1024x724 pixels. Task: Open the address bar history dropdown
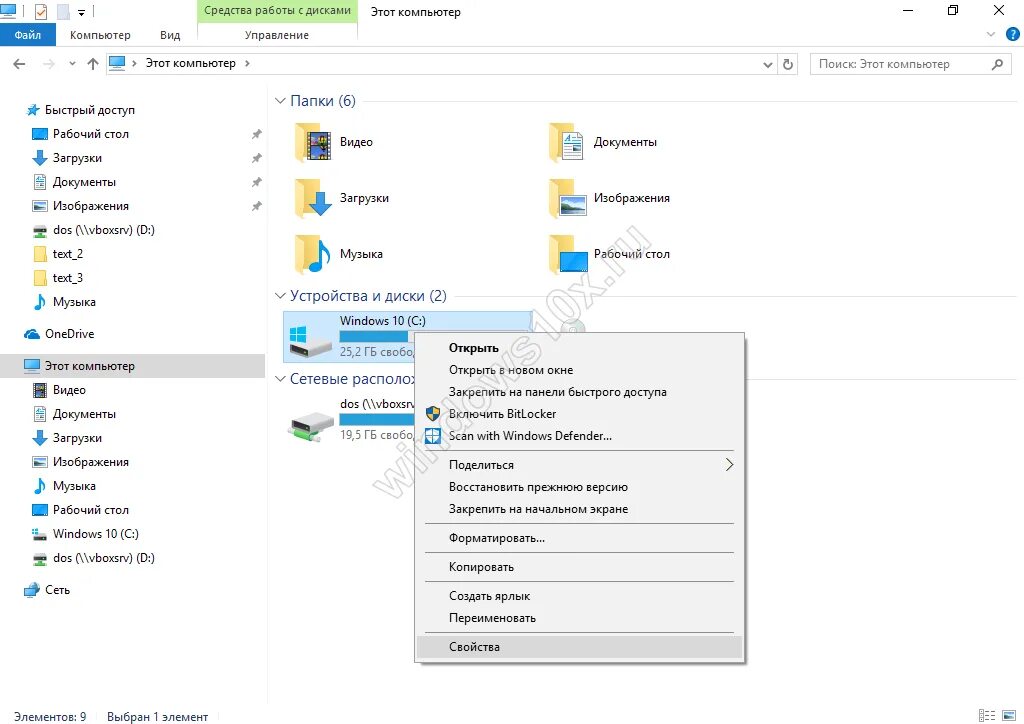[x=768, y=64]
